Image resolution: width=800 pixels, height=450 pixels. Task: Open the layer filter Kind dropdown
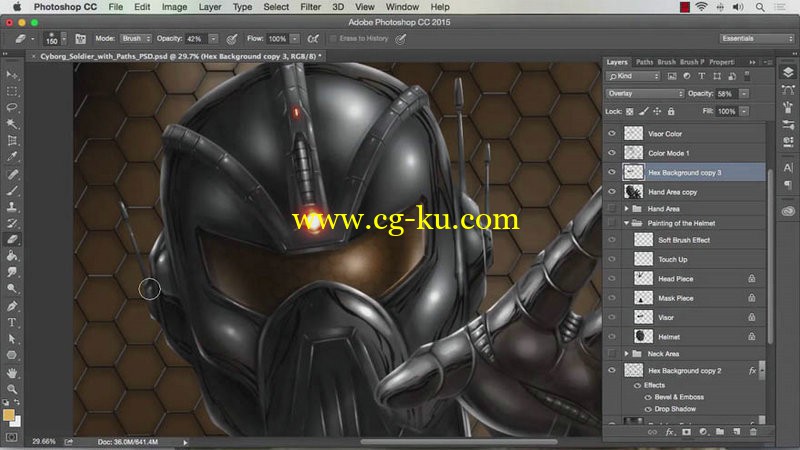point(633,77)
